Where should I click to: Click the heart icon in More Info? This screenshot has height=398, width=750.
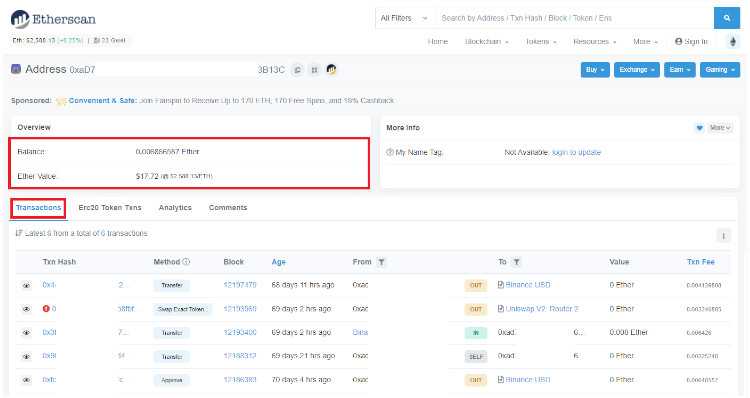(x=699, y=128)
